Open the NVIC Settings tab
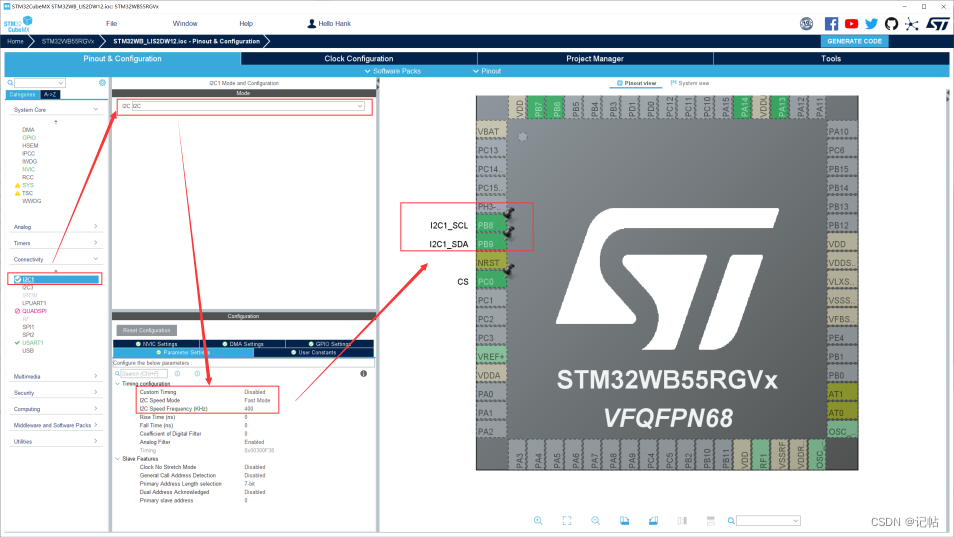The width and height of the screenshot is (954, 537). [x=156, y=344]
